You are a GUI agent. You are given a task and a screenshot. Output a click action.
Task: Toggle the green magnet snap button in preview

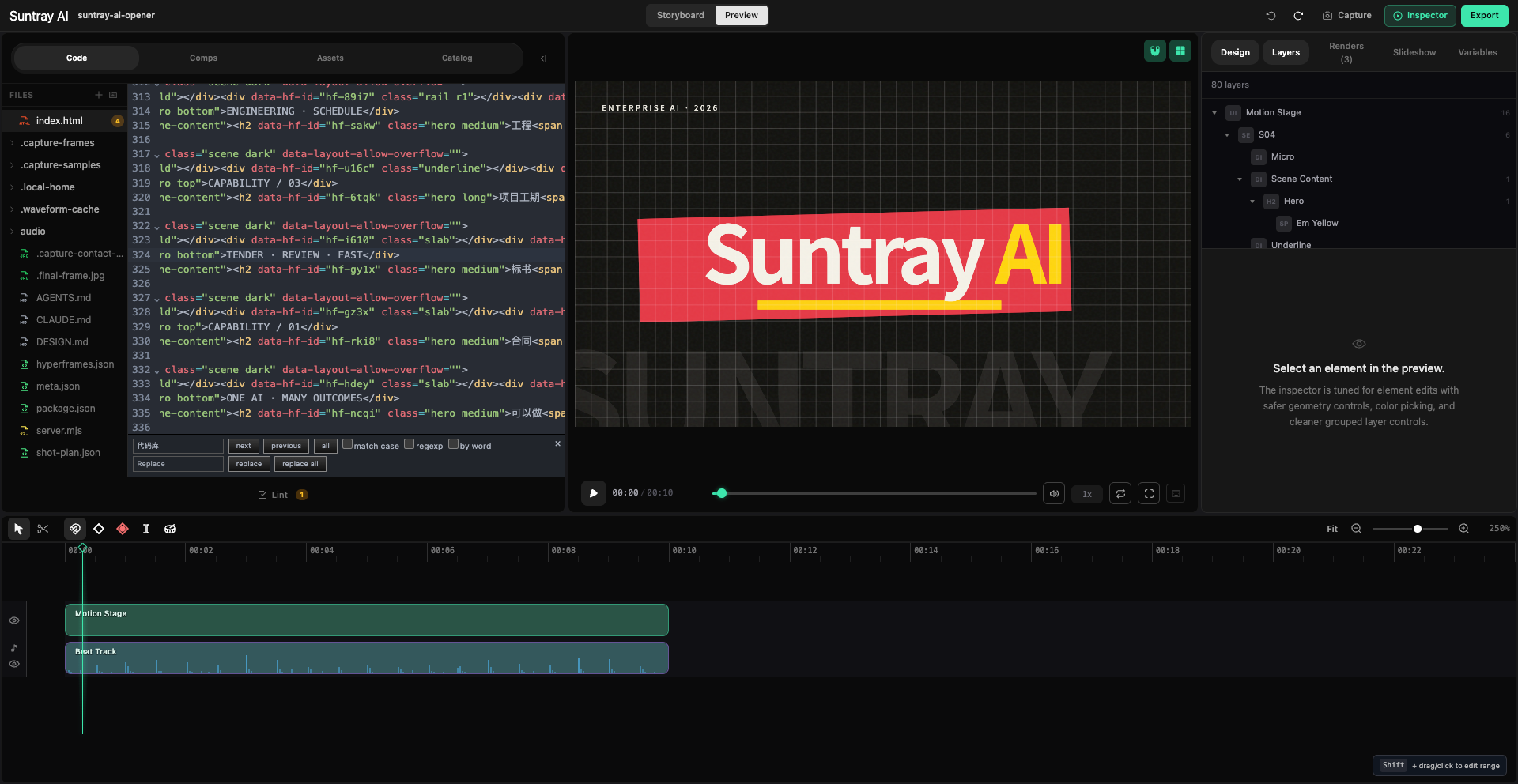point(1155,51)
